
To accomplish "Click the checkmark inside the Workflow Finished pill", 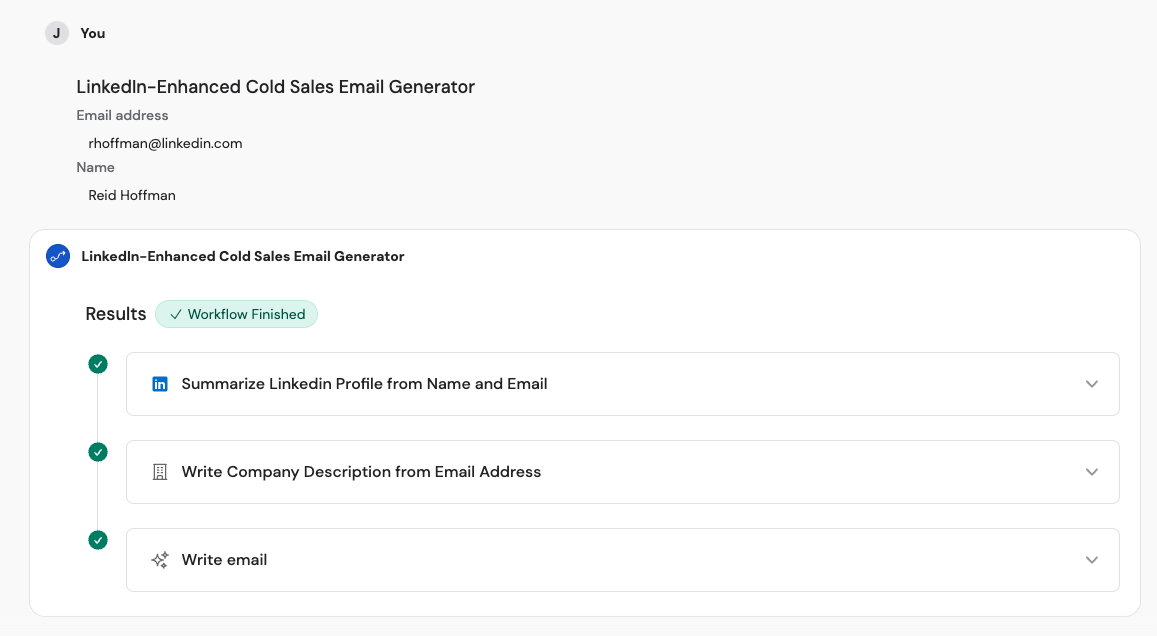I will point(176,314).
